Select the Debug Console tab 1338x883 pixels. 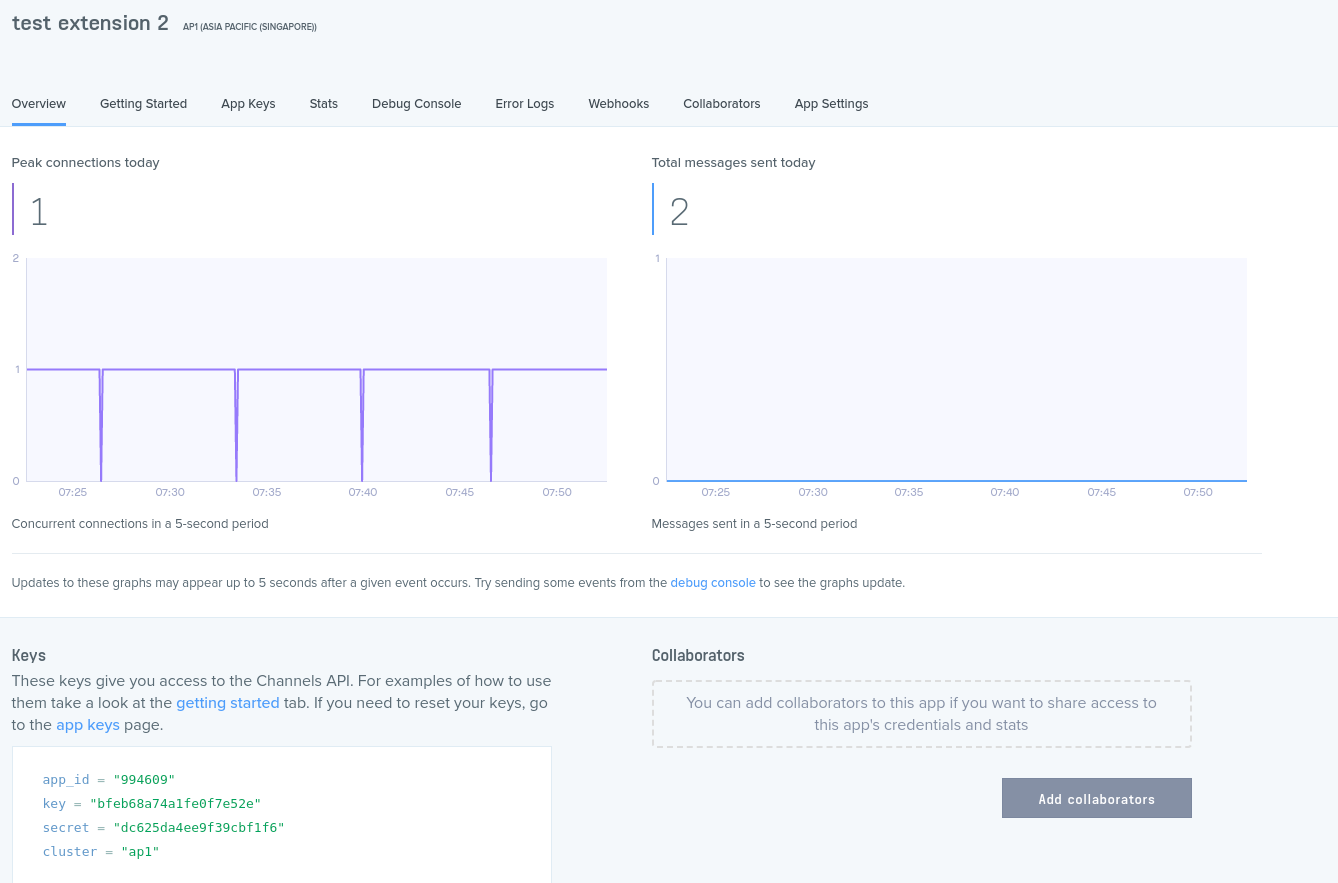coord(416,104)
